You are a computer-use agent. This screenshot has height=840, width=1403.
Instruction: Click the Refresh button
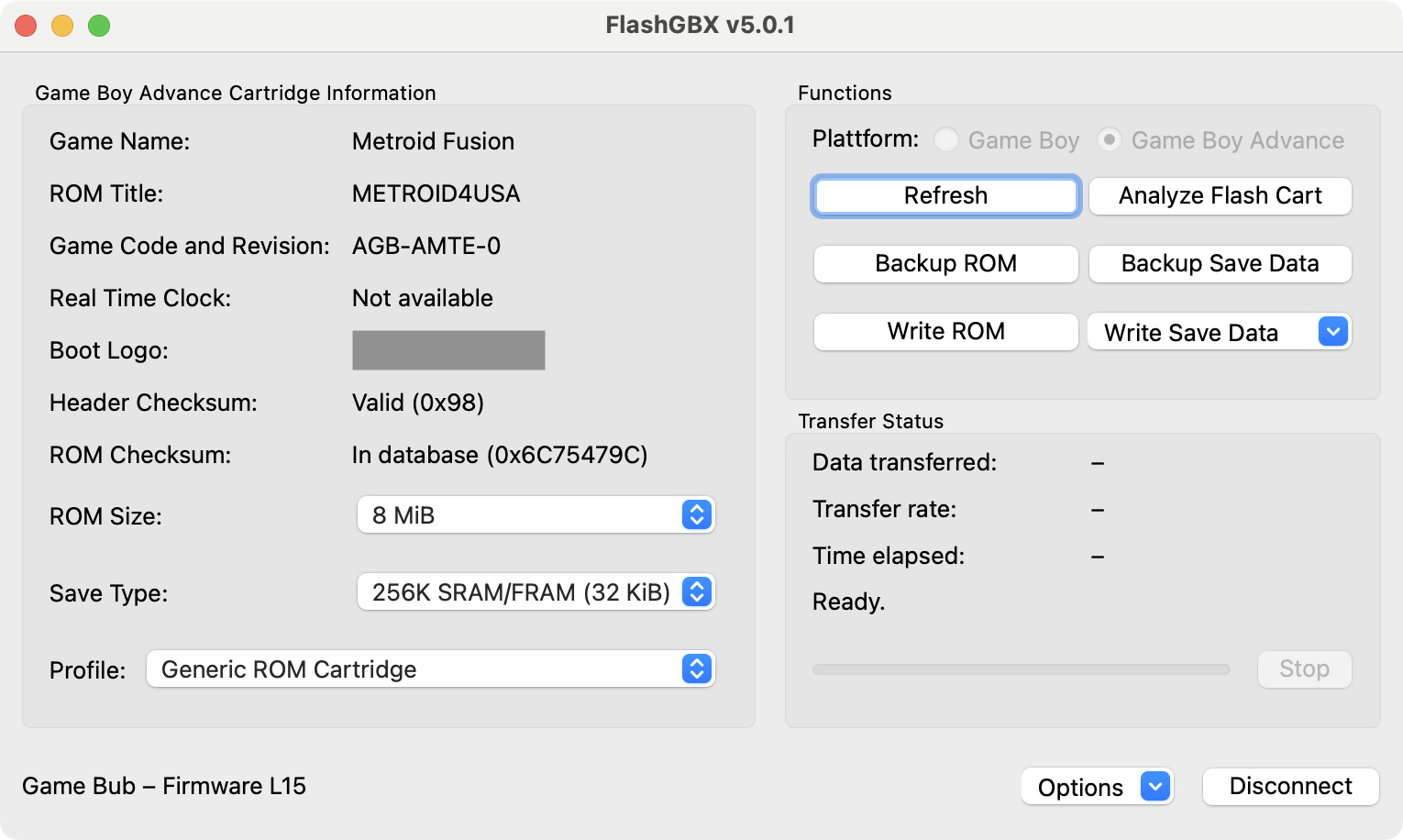point(945,196)
